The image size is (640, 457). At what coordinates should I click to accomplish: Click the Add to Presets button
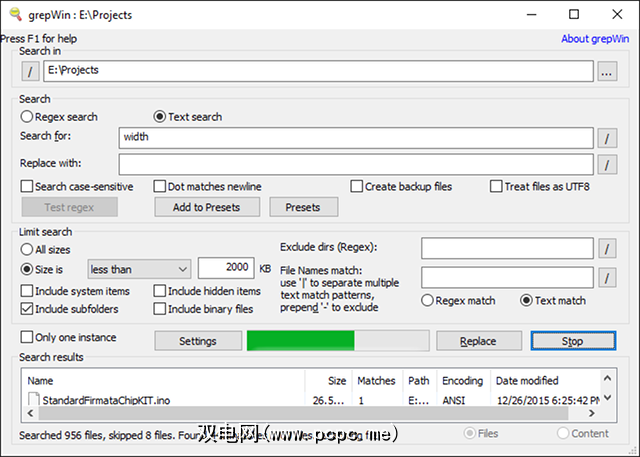[x=207, y=207]
